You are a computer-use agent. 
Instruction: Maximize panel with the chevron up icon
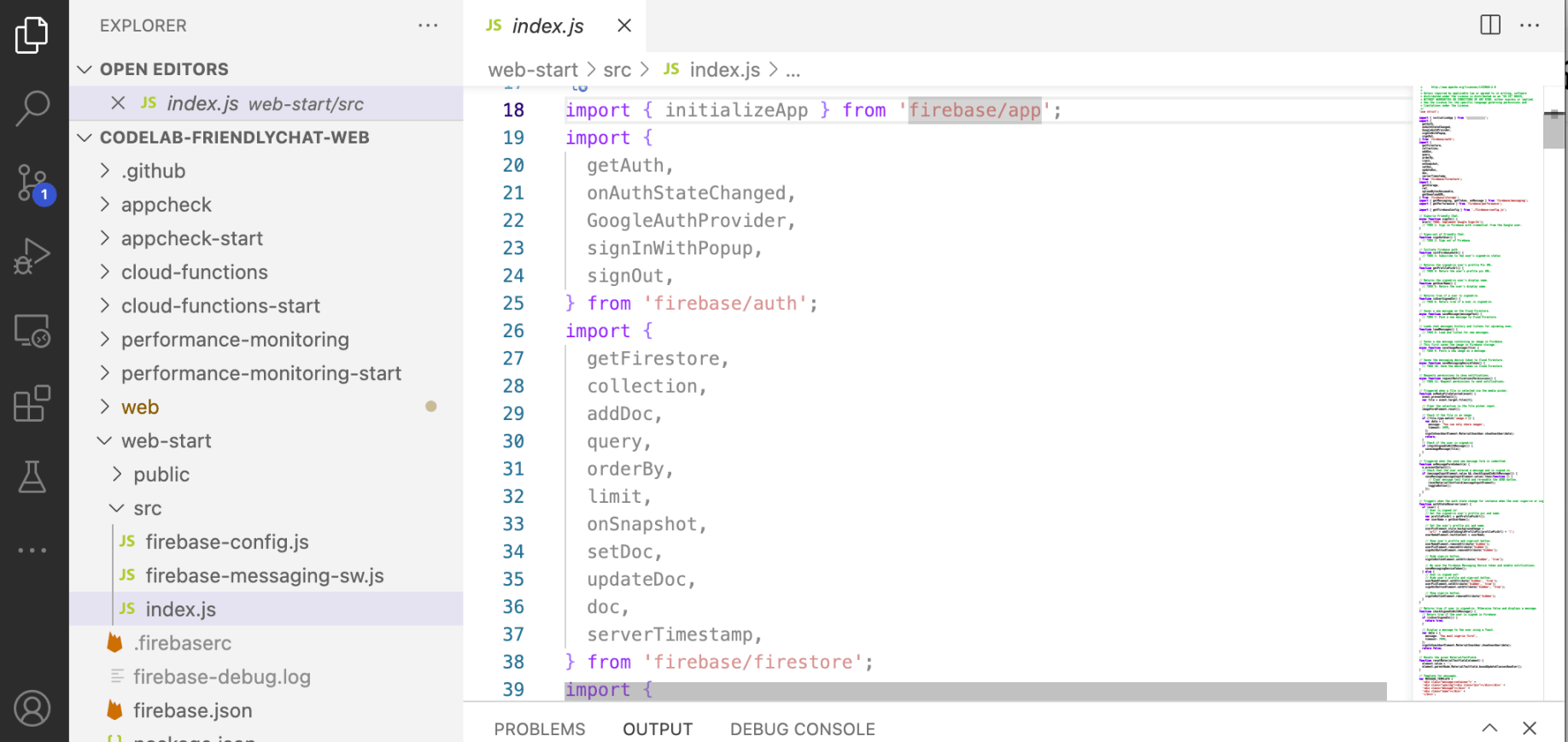(1489, 728)
